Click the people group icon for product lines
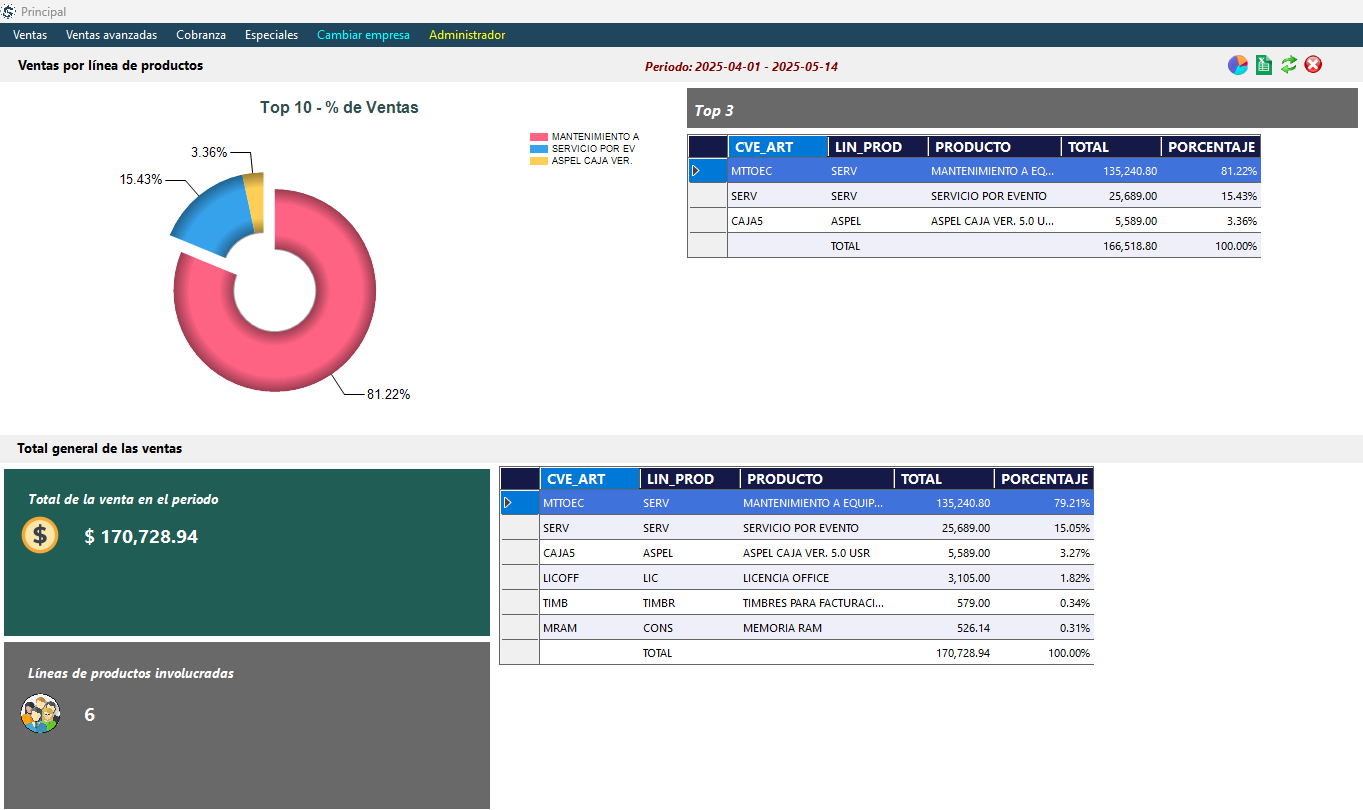The width and height of the screenshot is (1363, 810). pyautogui.click(x=40, y=713)
